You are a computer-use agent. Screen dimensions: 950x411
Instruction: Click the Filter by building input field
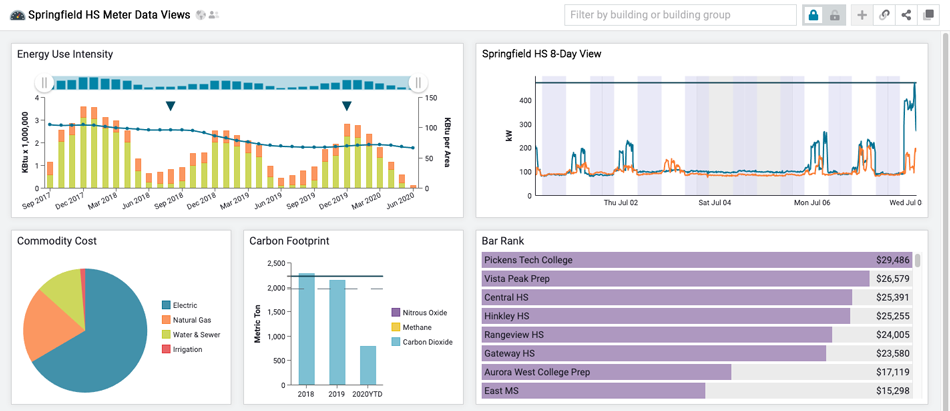point(680,15)
